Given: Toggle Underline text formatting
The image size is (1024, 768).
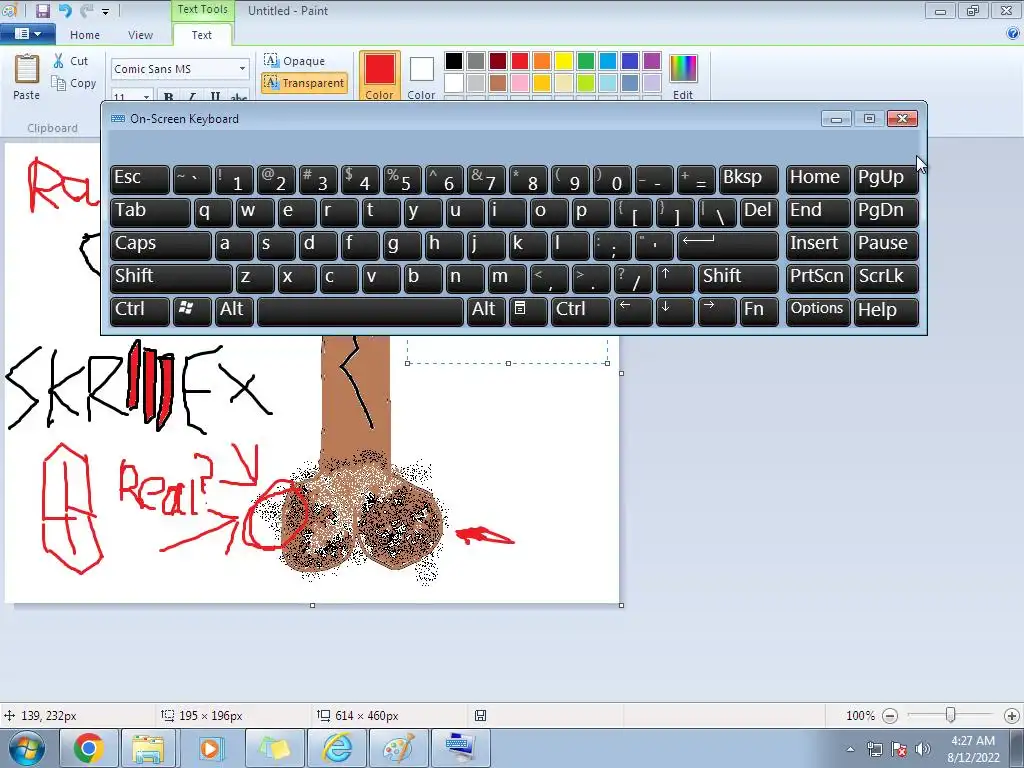Looking at the screenshot, I should [x=215, y=97].
